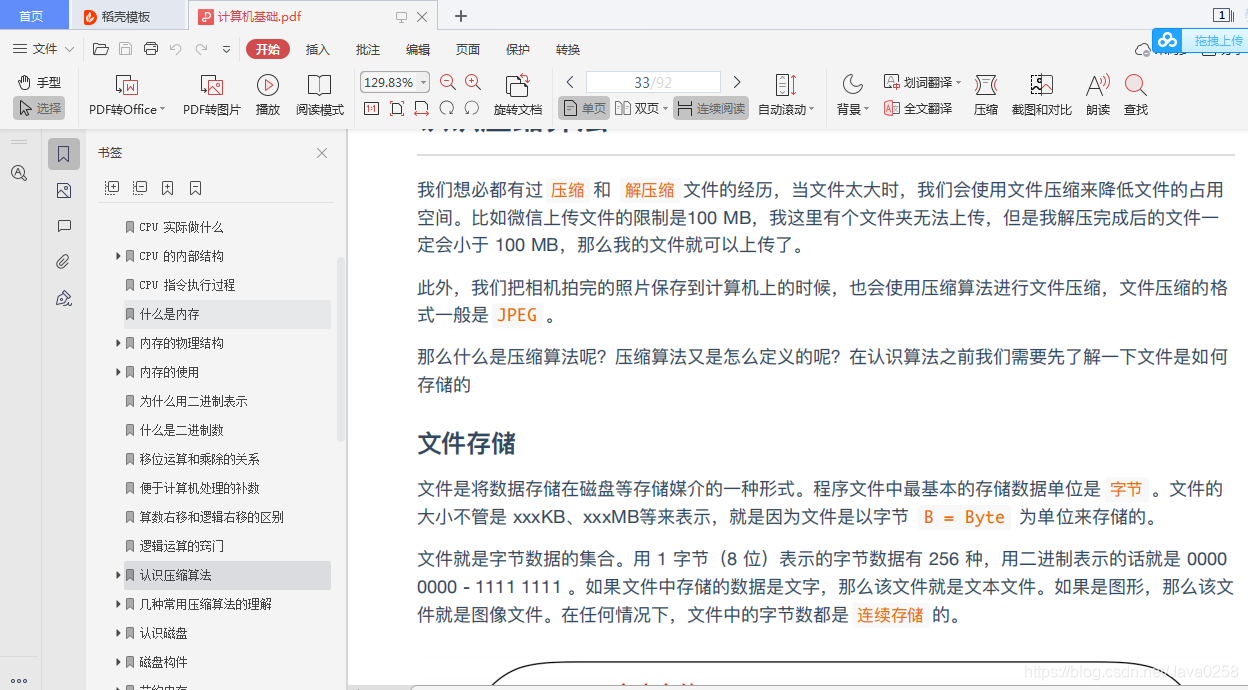Click the zoom out magnifier
This screenshot has width=1248, height=690.
(x=447, y=82)
